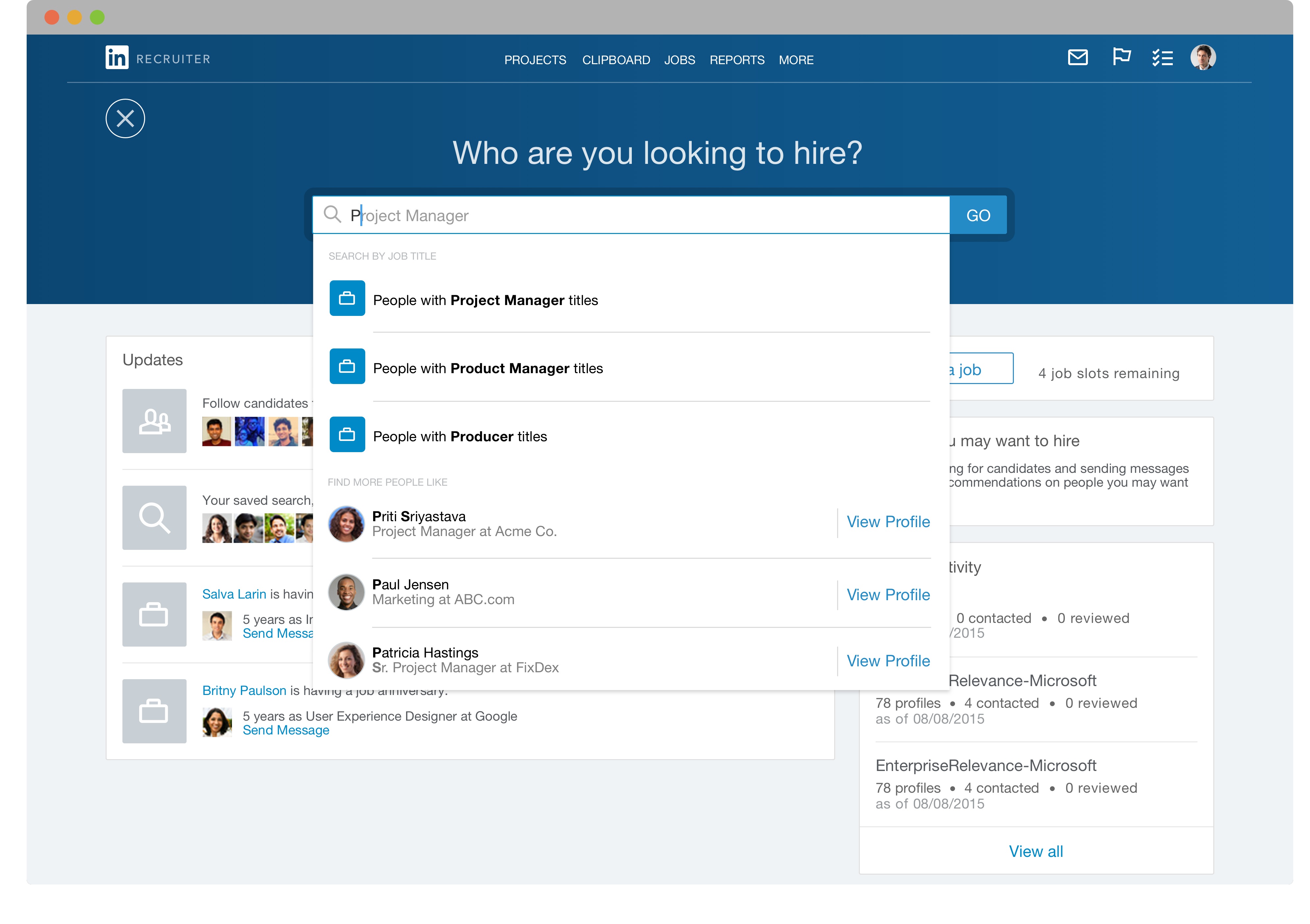Open the checklist tasks icon
The width and height of the screenshot is (1310, 924).
pyautogui.click(x=1162, y=58)
